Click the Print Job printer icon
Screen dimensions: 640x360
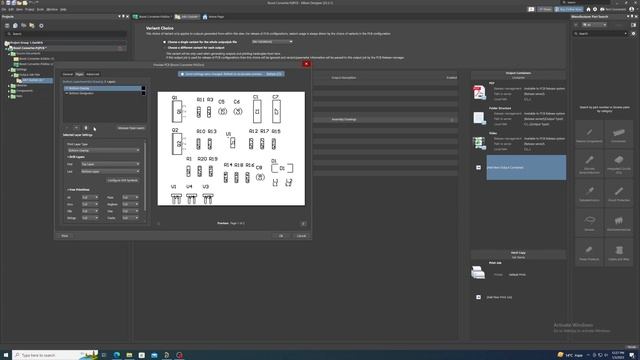(x=478, y=272)
